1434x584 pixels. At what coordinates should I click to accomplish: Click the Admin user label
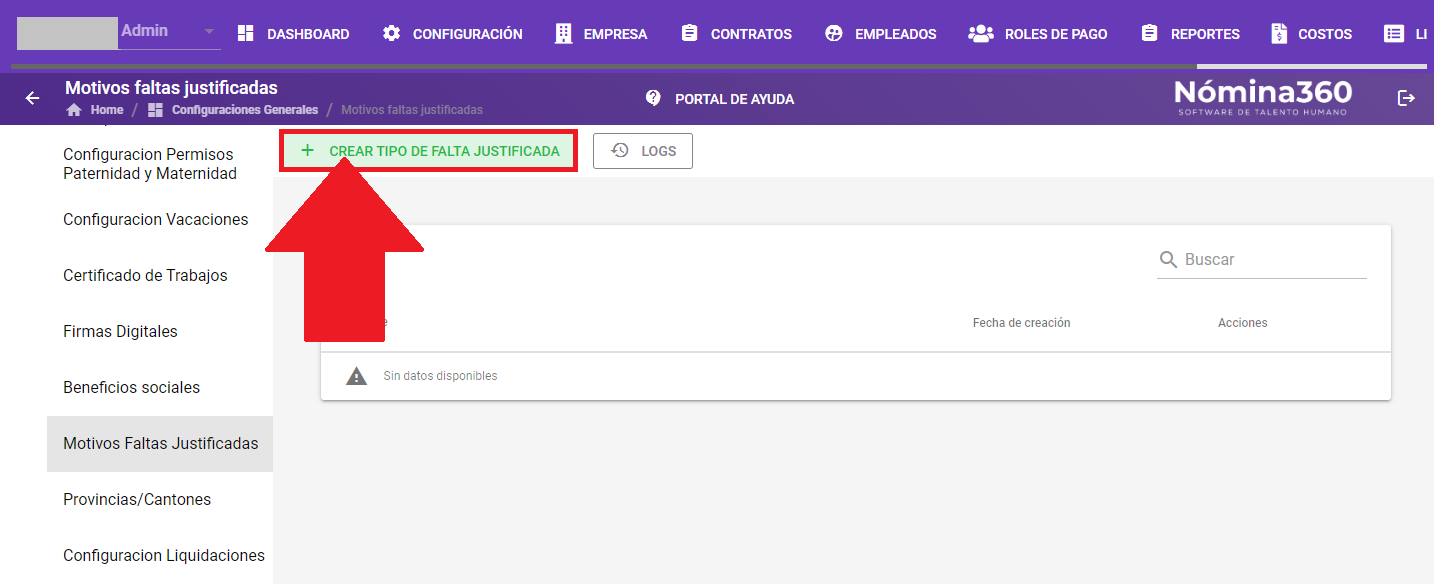(144, 31)
